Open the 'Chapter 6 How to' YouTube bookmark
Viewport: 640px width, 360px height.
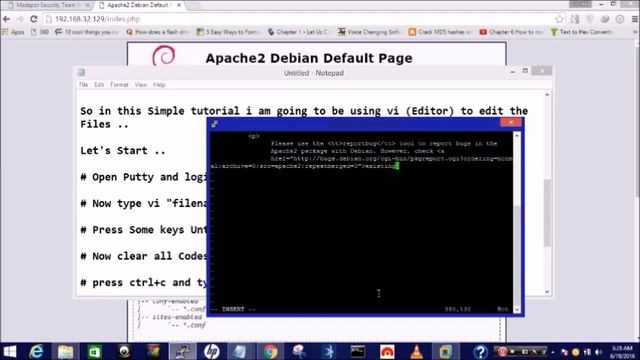pyautogui.click(x=511, y=31)
